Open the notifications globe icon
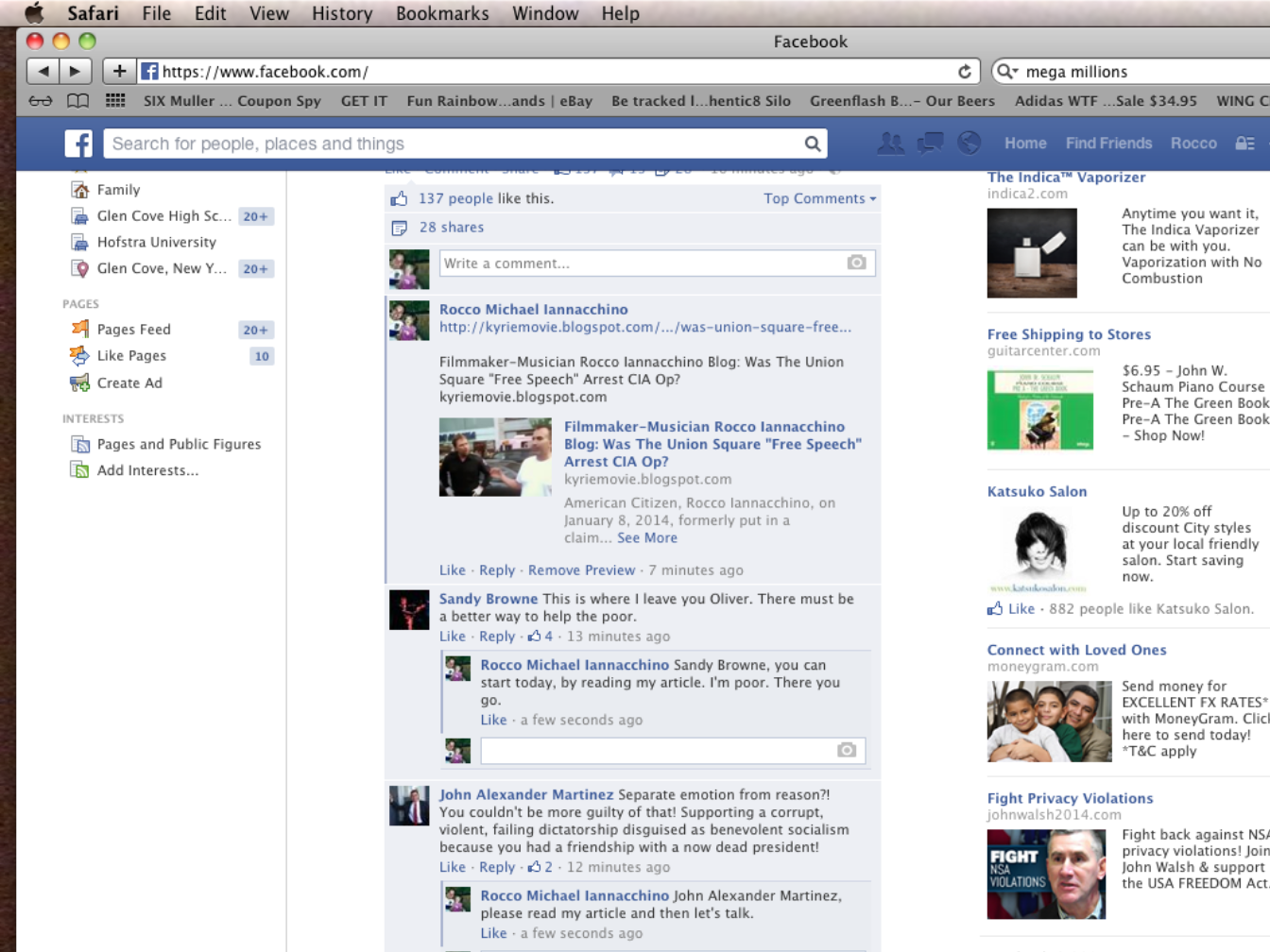The width and height of the screenshot is (1270, 952). (969, 143)
